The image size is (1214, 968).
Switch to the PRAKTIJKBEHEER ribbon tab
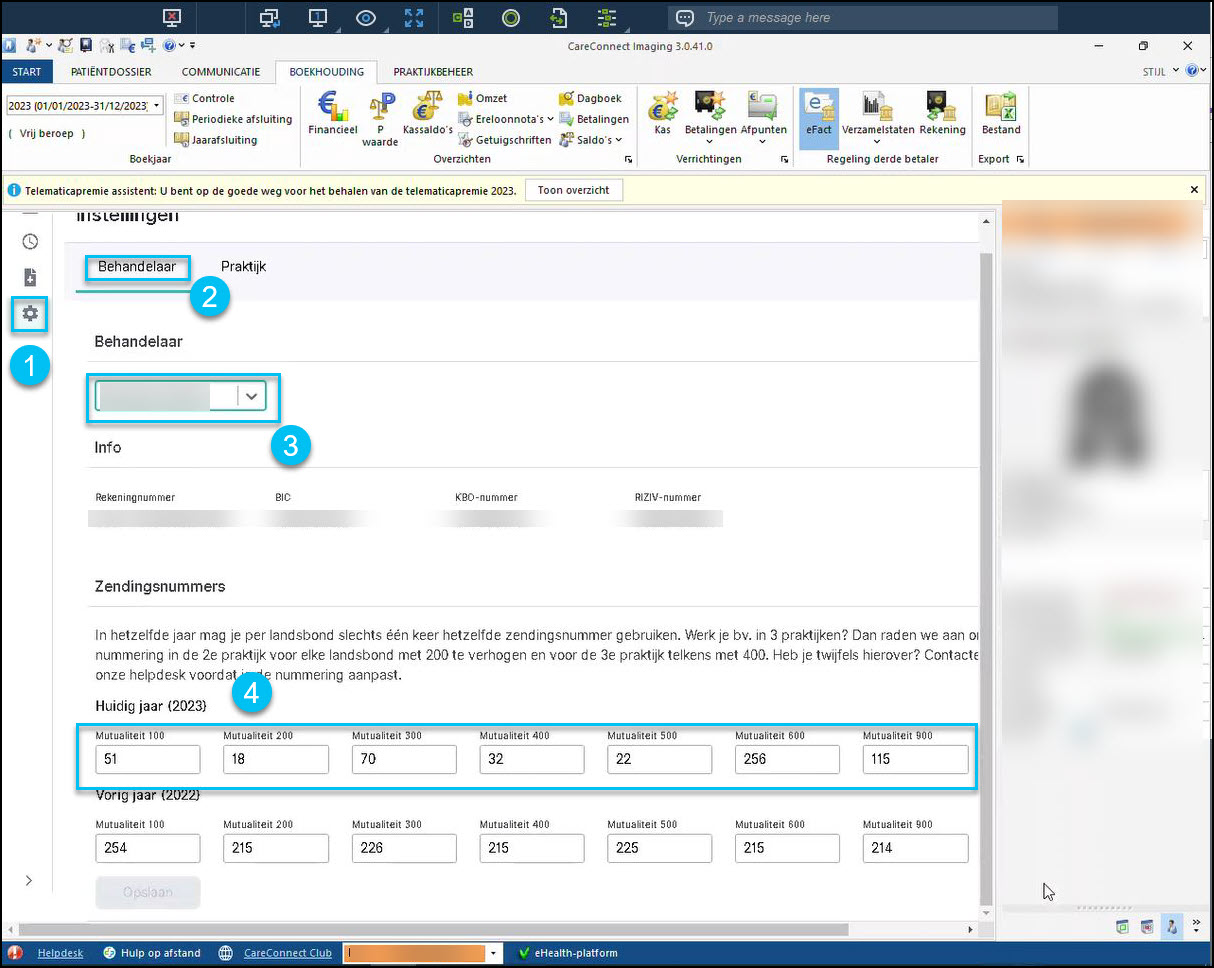[433, 72]
